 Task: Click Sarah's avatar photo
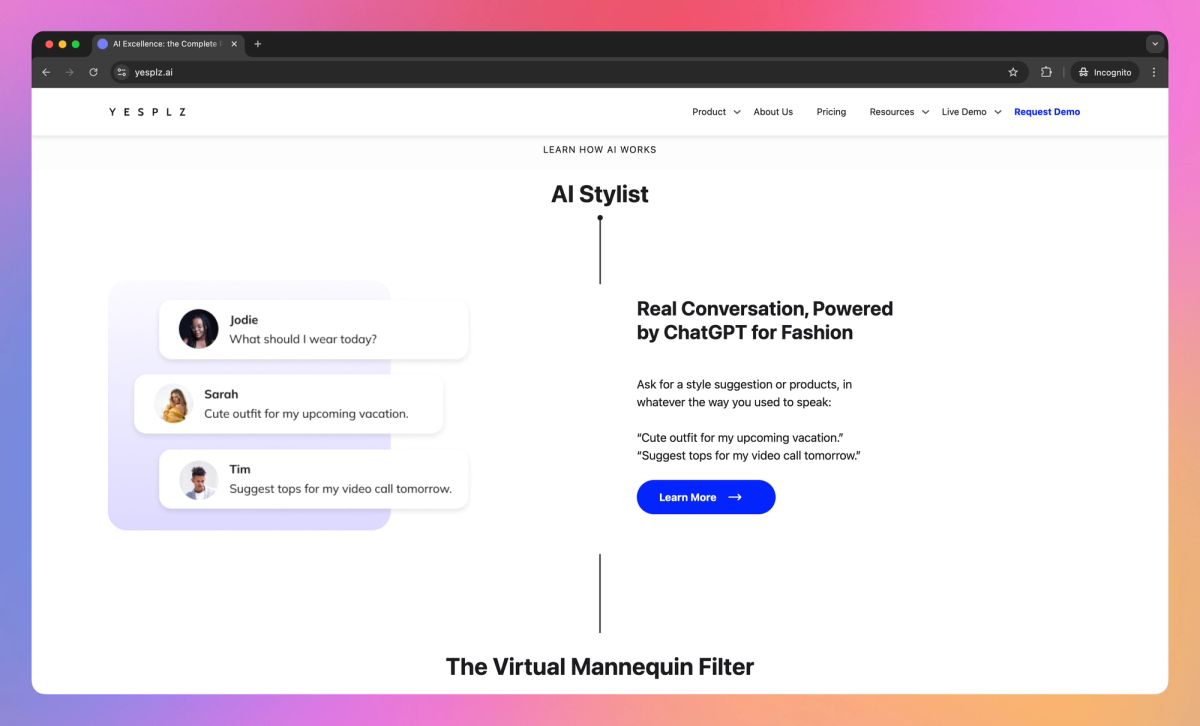coord(174,404)
